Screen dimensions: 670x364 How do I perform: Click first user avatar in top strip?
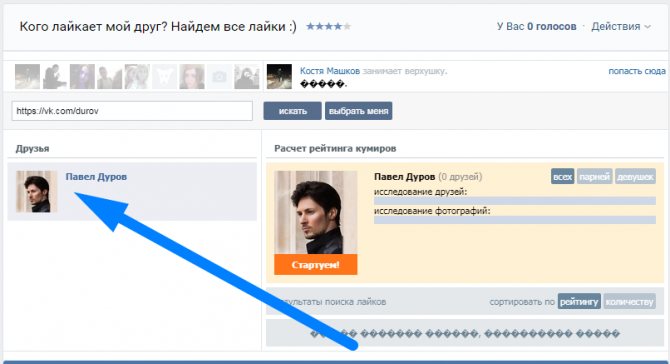pos(27,76)
